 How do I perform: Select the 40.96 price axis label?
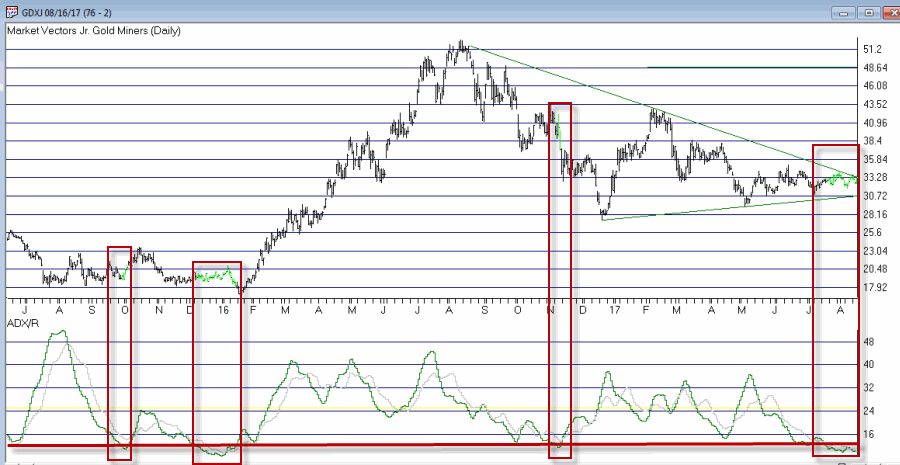[x=875, y=123]
